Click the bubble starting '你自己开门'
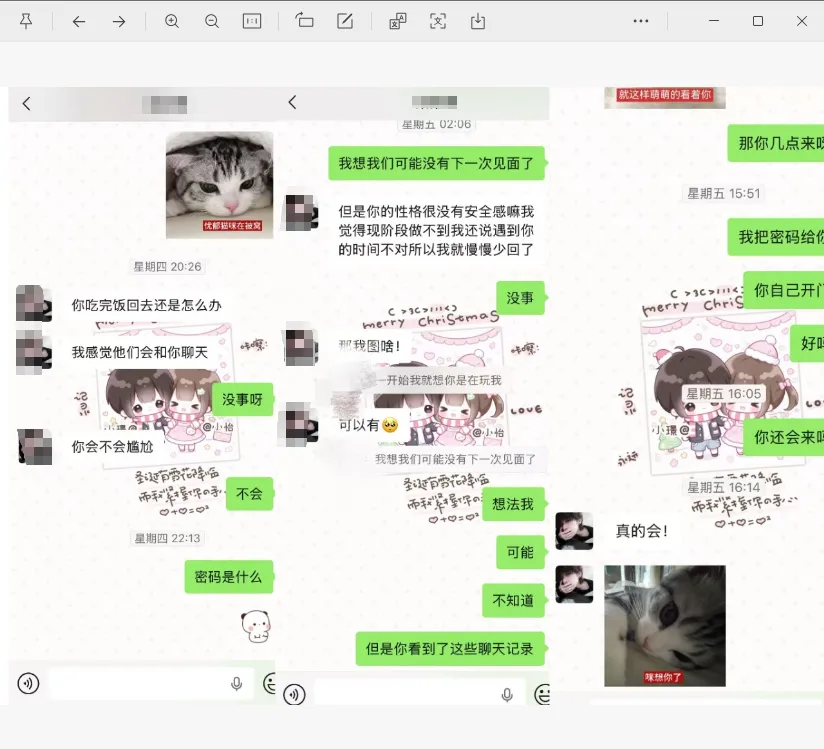Screen dimensions: 824x749 pyautogui.click(x=784, y=290)
